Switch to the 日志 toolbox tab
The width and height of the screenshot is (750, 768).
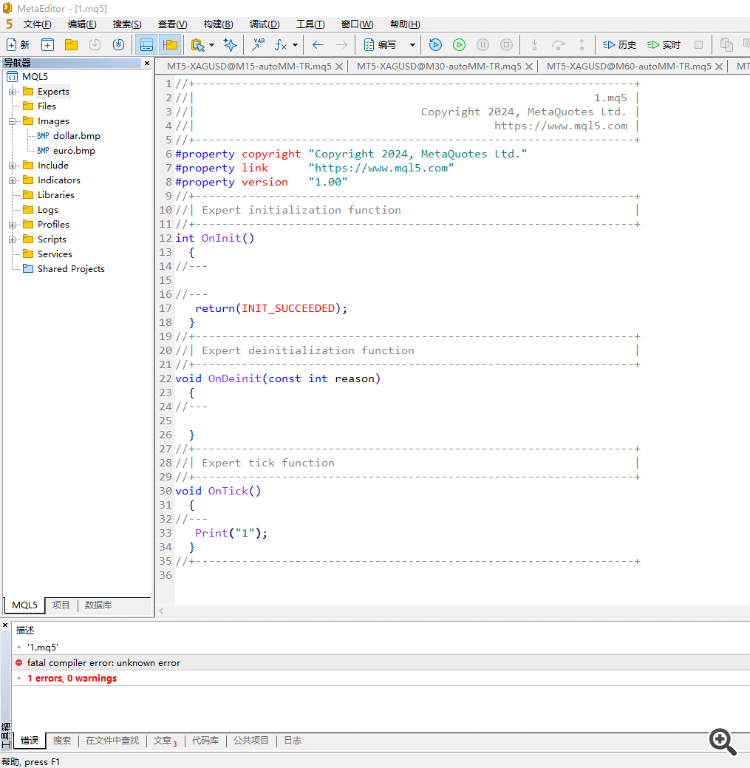pyautogui.click(x=292, y=740)
